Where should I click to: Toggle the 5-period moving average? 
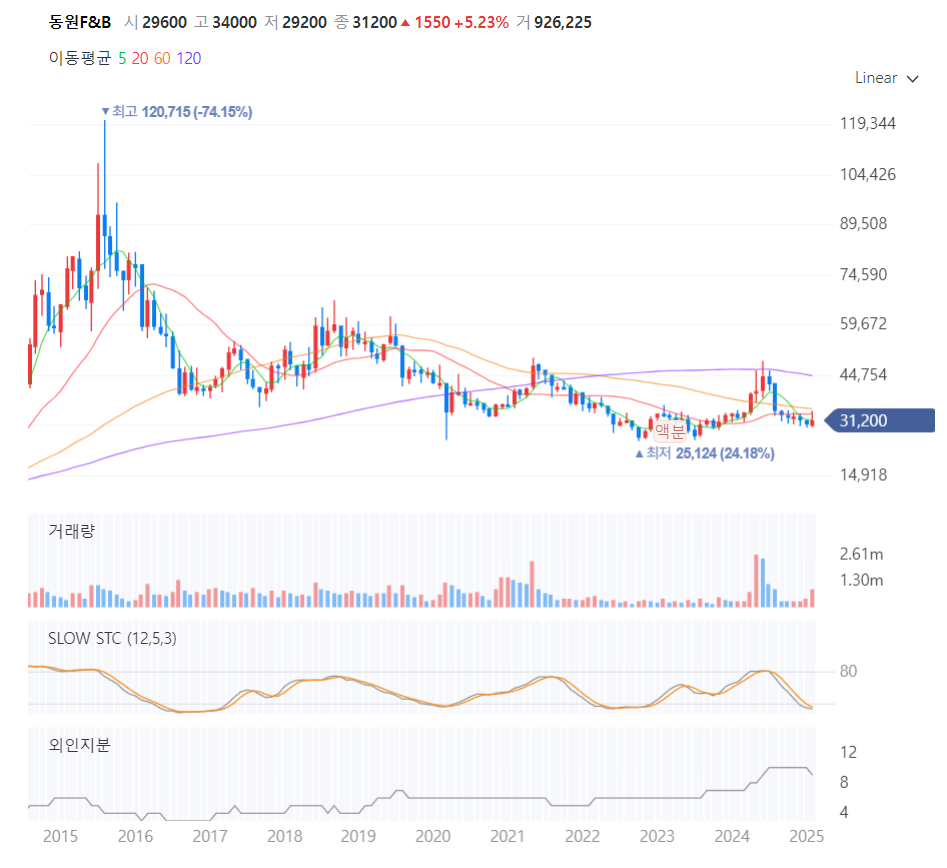122,59
